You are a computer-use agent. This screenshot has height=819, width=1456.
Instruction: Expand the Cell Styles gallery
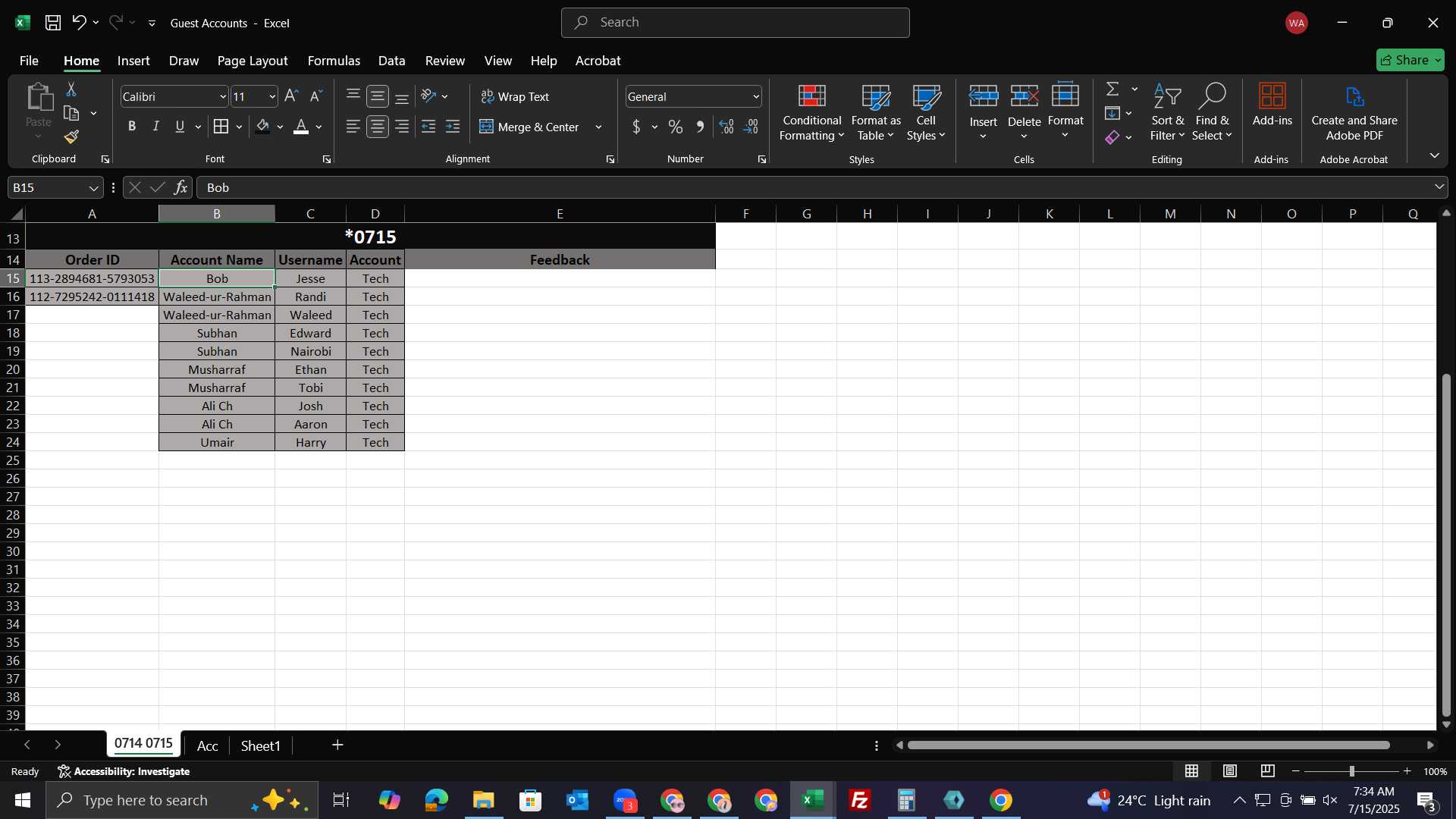[926, 112]
